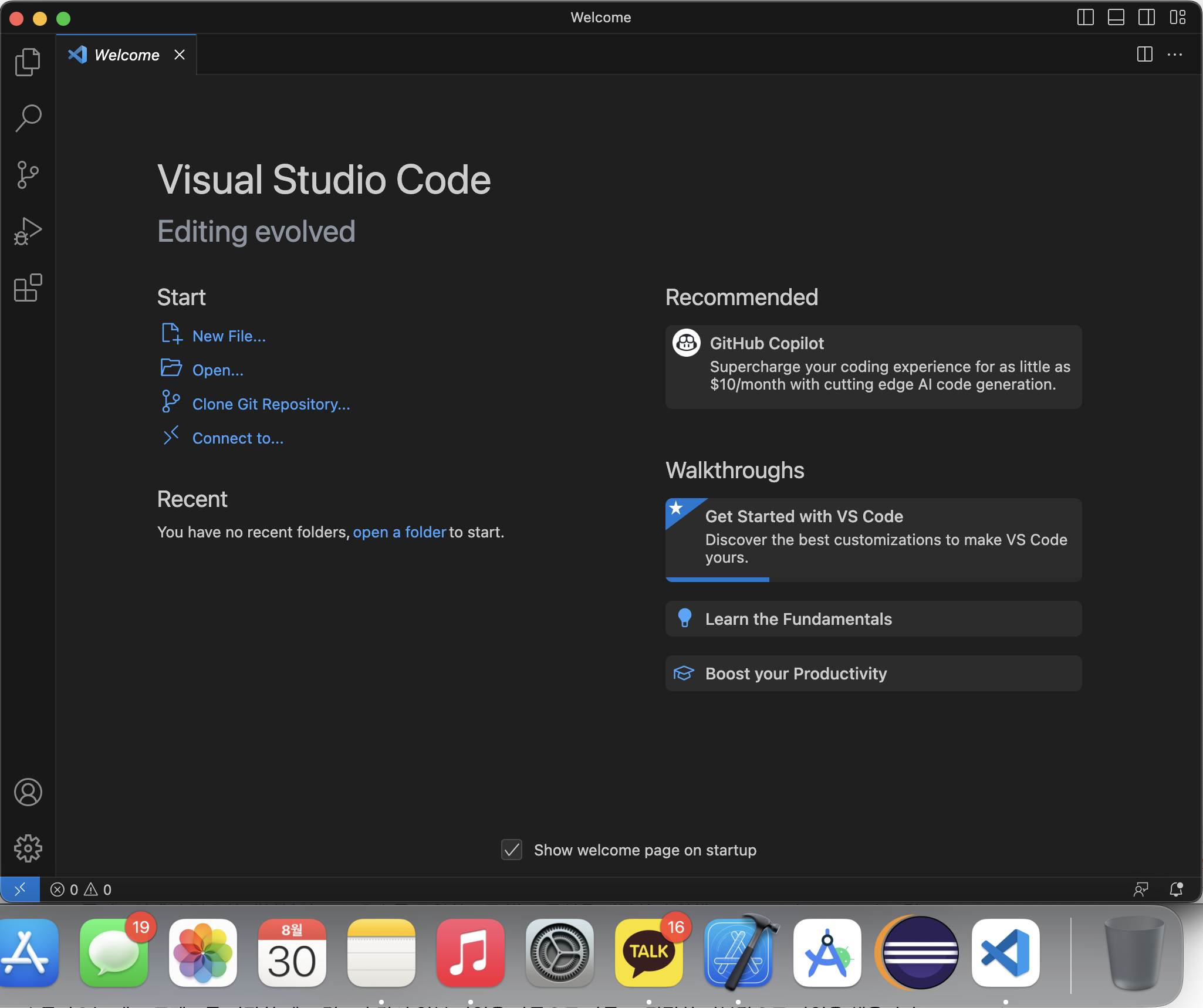Screen dimensions: 1203x1008
Task: Toggle panel visibility in title bar
Action: [1116, 18]
